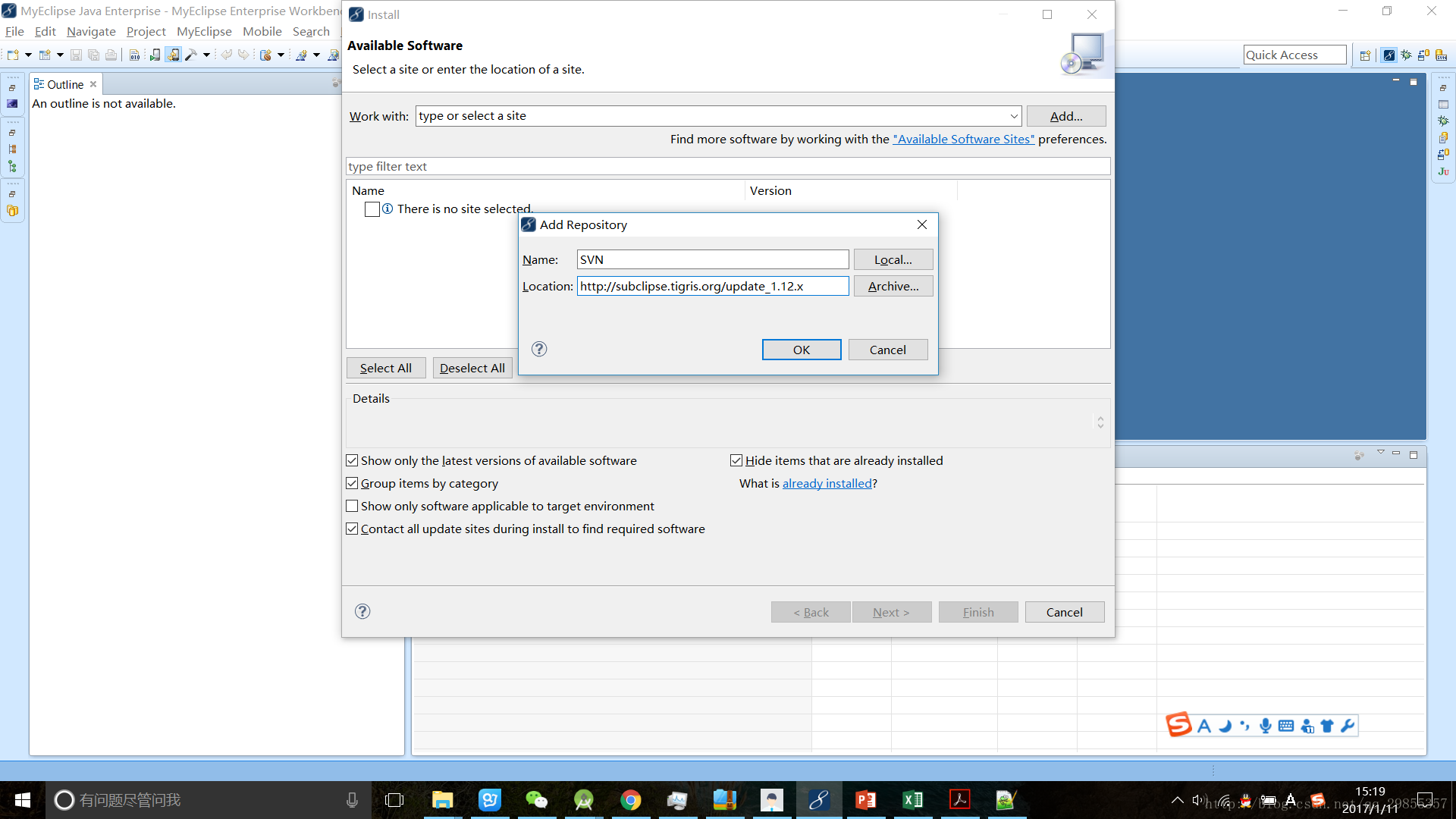Click the eye image preview icon in left trim

[x=12, y=104]
